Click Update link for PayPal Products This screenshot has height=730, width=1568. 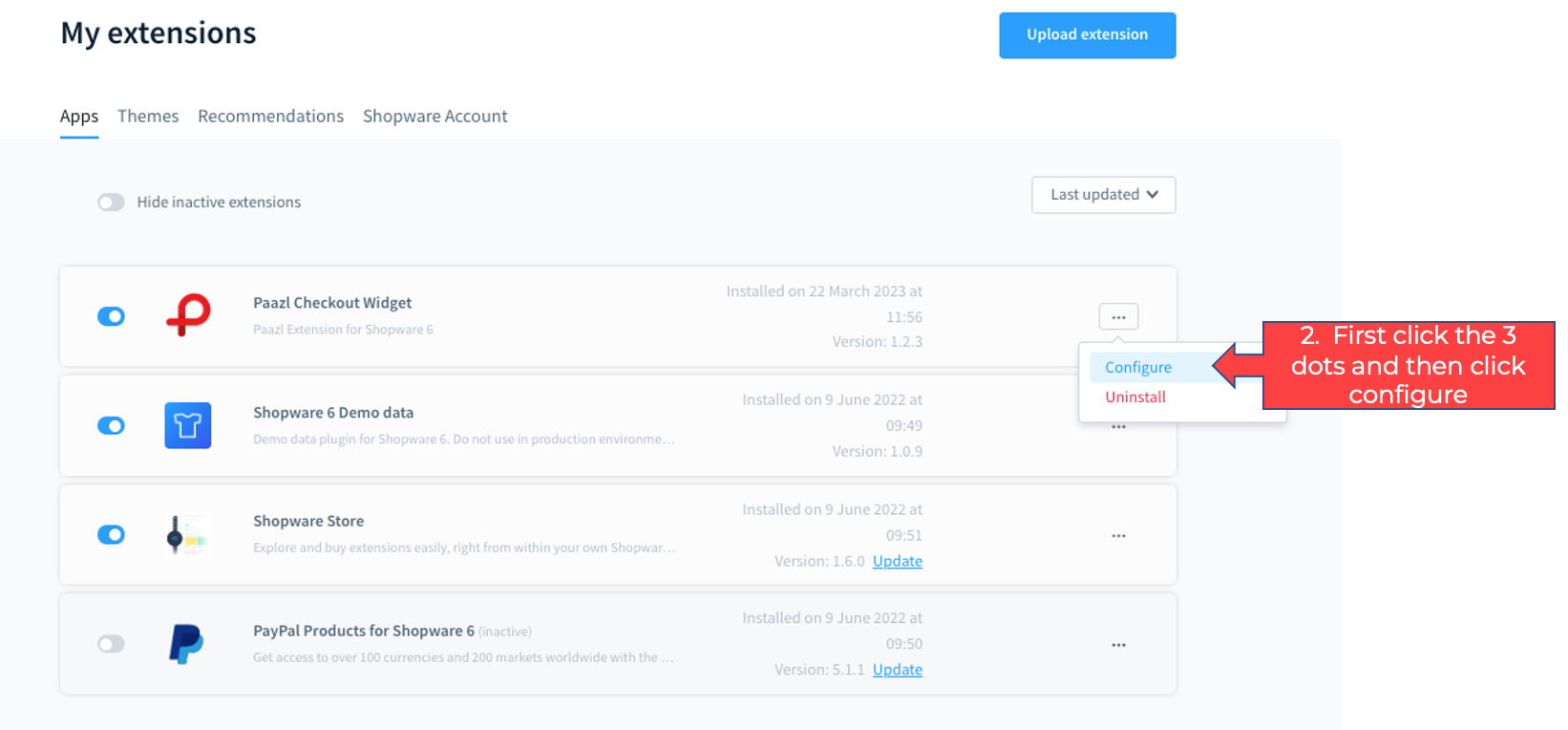click(x=898, y=670)
